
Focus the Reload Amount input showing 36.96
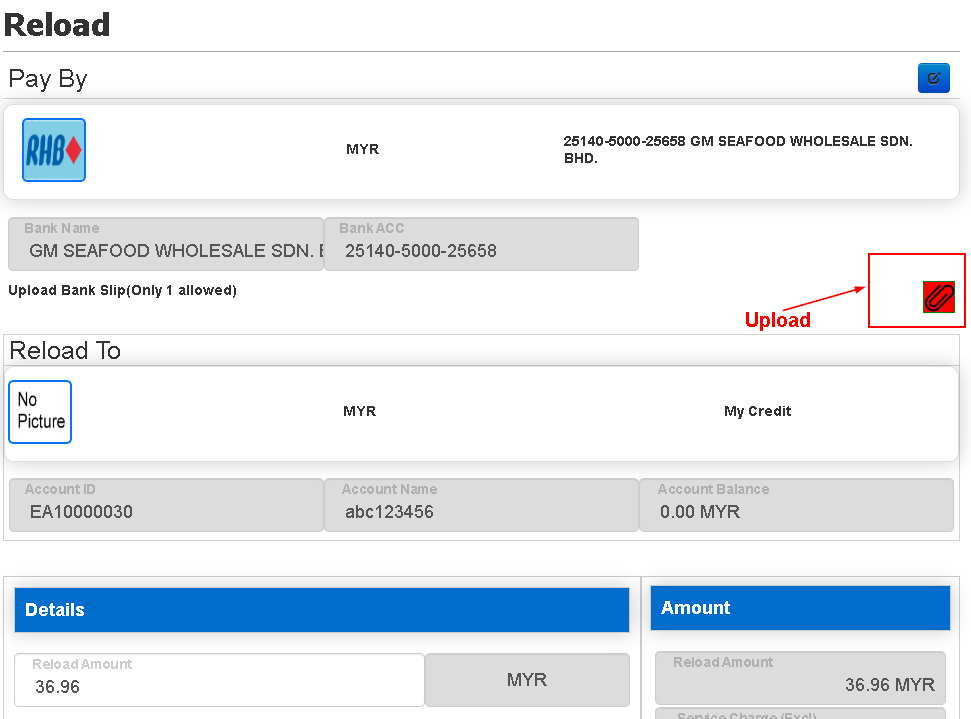point(219,680)
